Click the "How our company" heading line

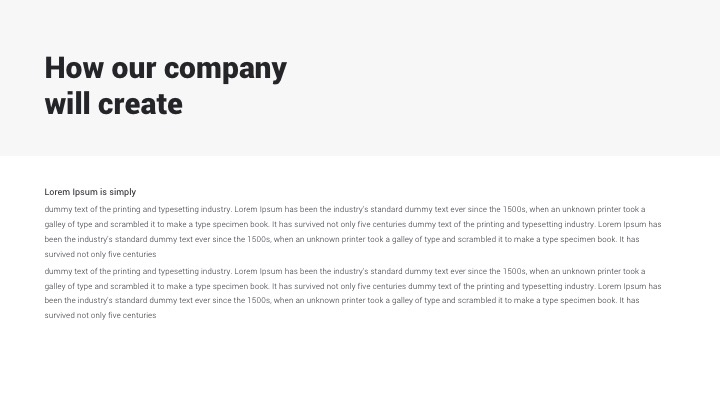[165, 68]
